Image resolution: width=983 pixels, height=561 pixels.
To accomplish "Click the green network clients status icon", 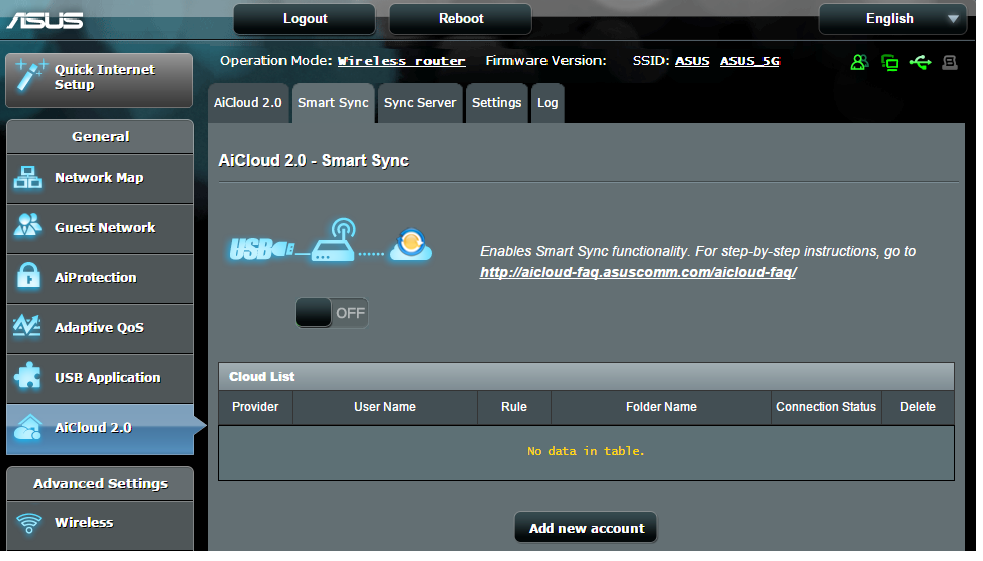I will point(890,63).
